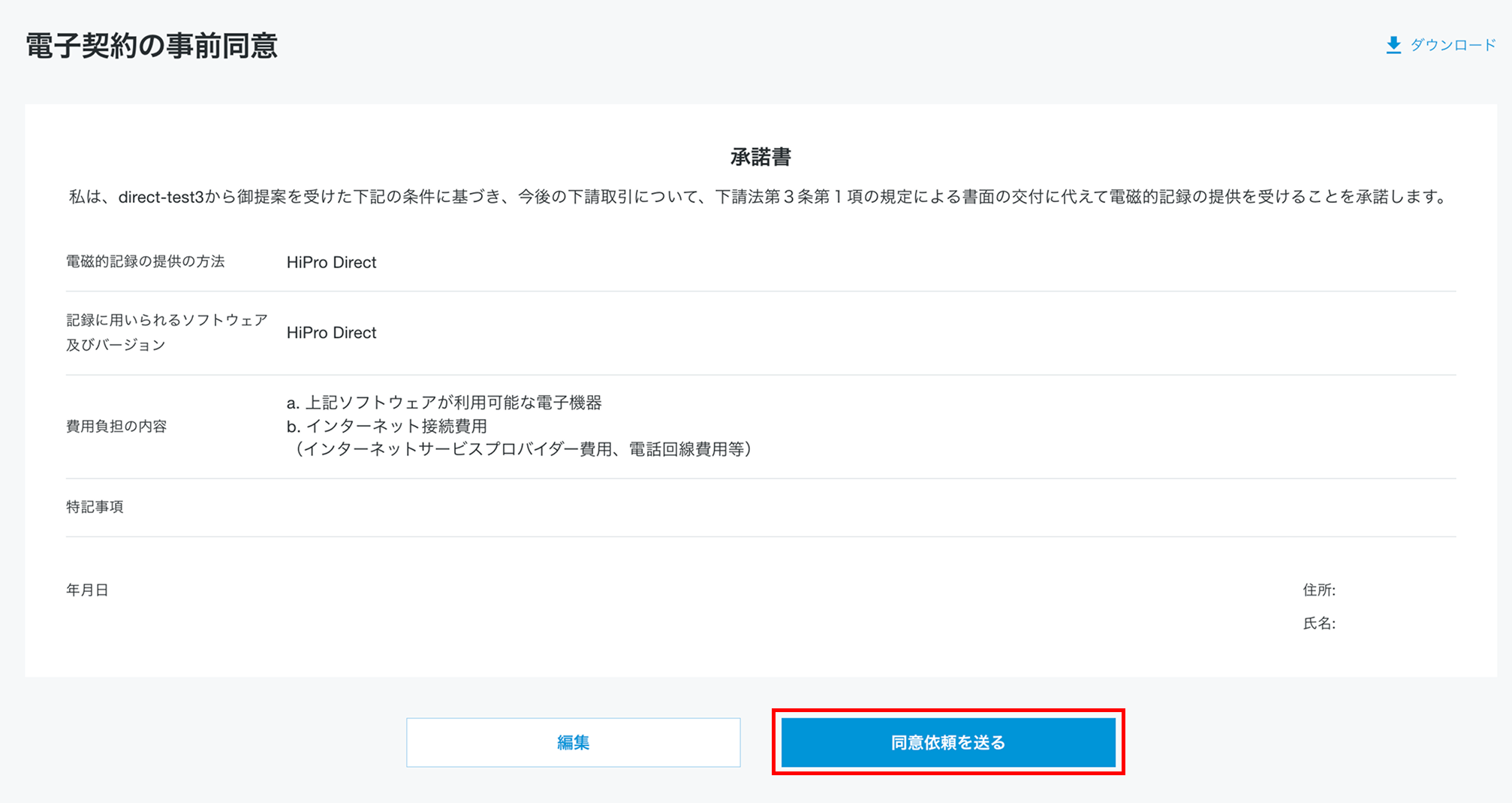This screenshot has height=803, width=1512.
Task: Click HiPro Direct value beside 電磁的記録の提供の方法
Action: tap(331, 262)
